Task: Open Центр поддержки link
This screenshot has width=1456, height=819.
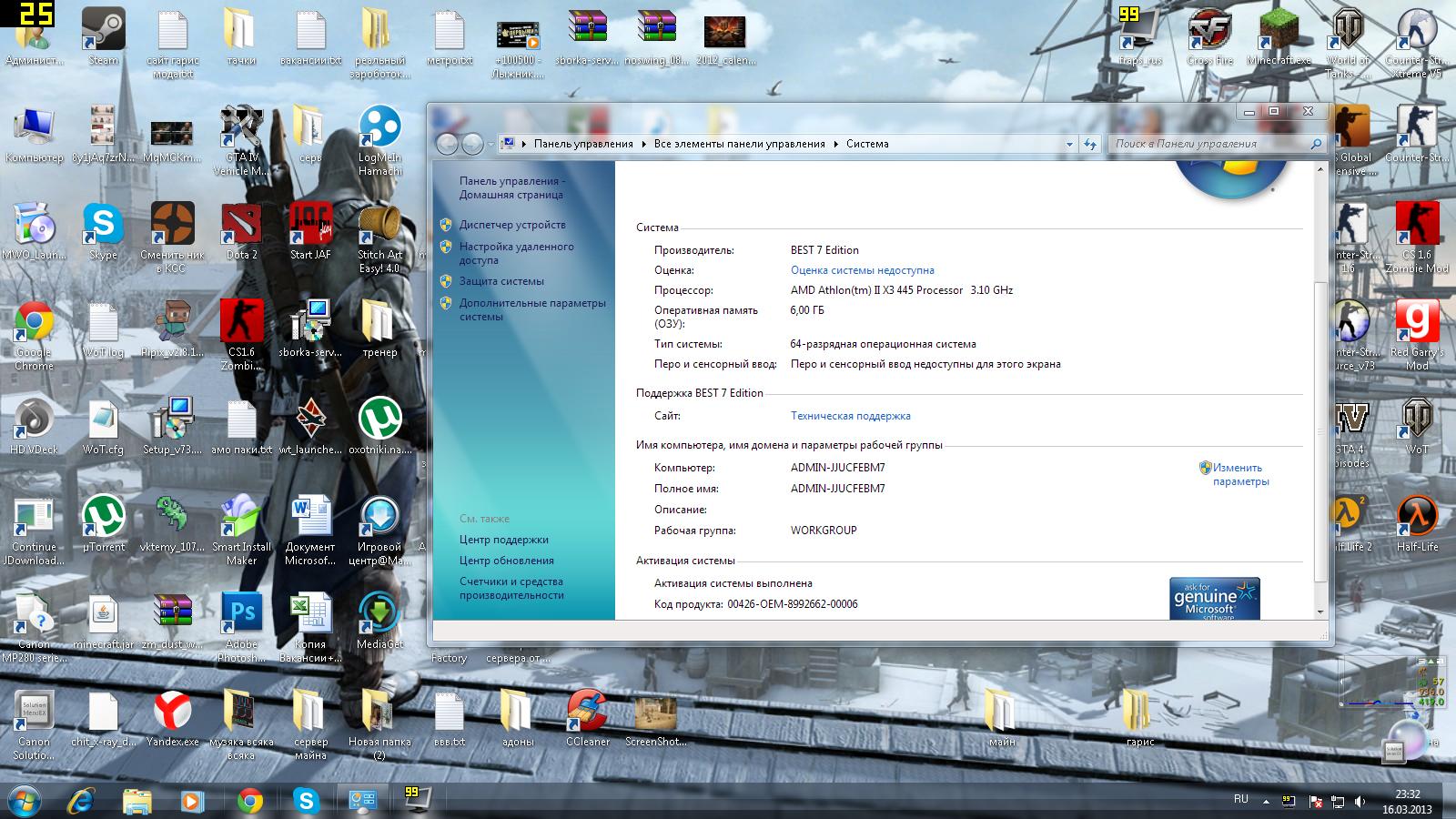Action: 504,540
